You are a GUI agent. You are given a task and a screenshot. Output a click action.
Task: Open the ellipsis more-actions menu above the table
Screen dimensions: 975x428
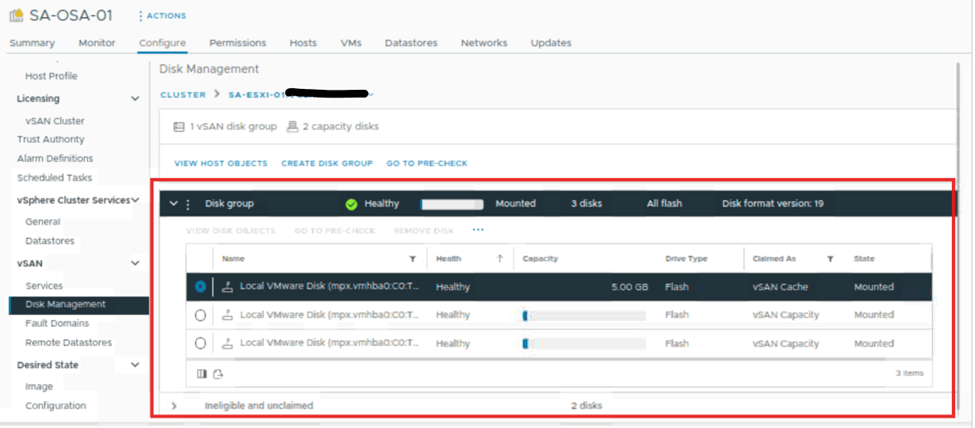pos(478,230)
